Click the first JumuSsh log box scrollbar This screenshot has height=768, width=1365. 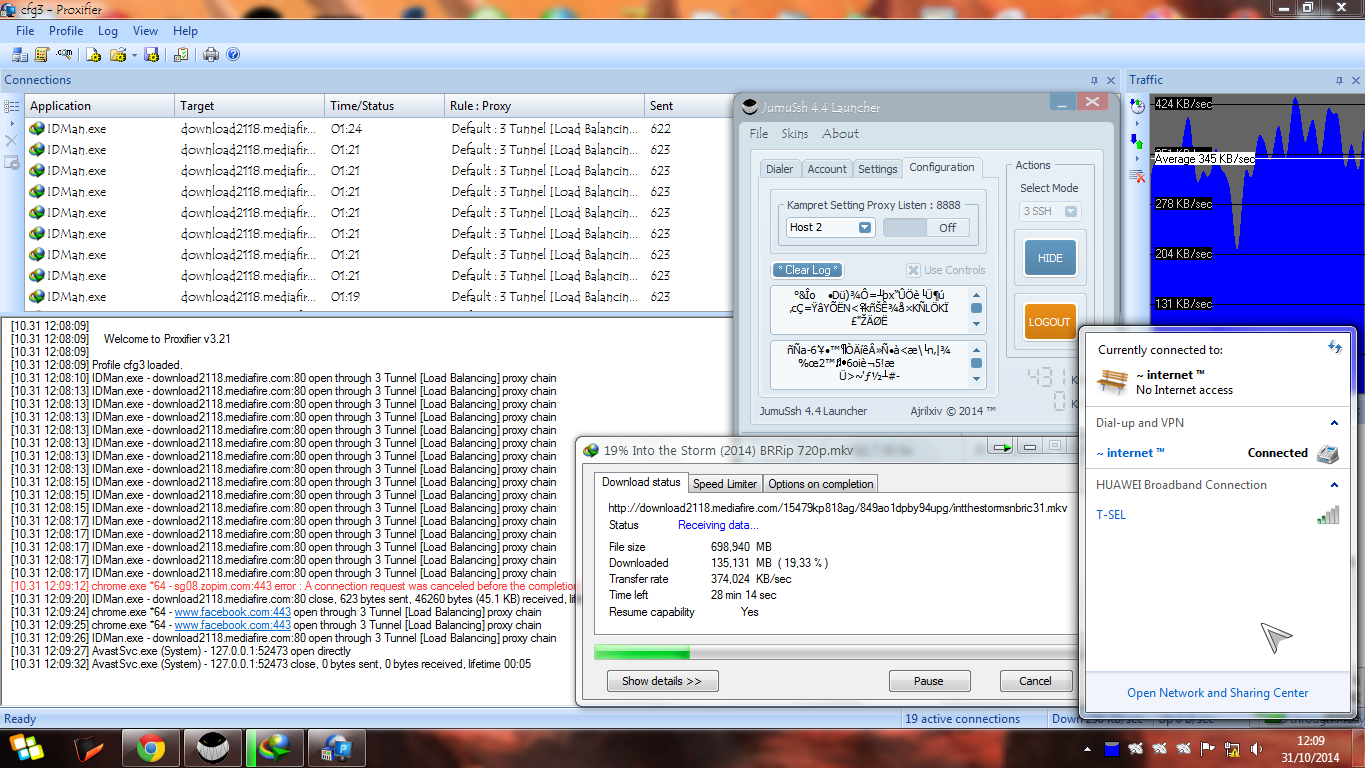pyautogui.click(x=977, y=309)
